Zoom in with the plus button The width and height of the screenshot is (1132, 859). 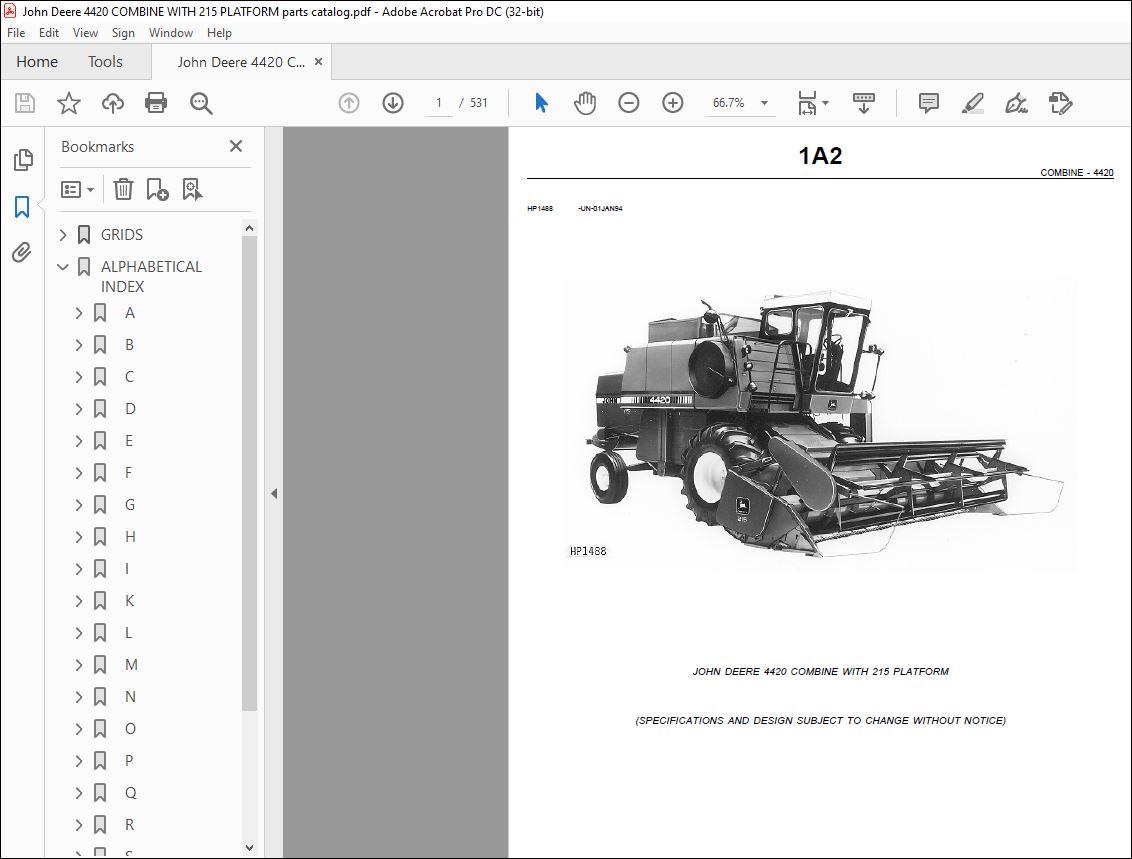673,103
